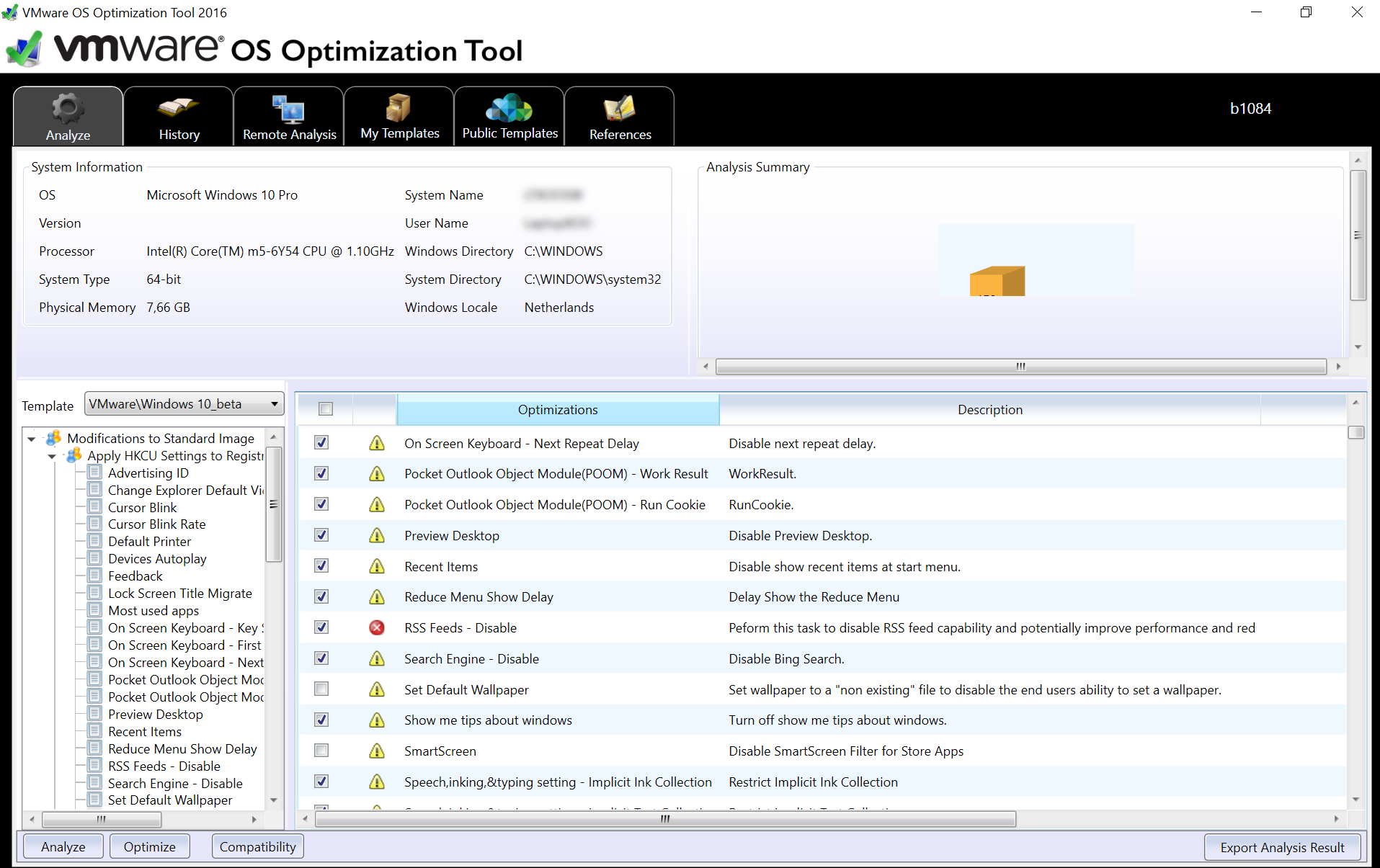
Task: Click the warning icon beside Preview Desktop
Action: 376,535
